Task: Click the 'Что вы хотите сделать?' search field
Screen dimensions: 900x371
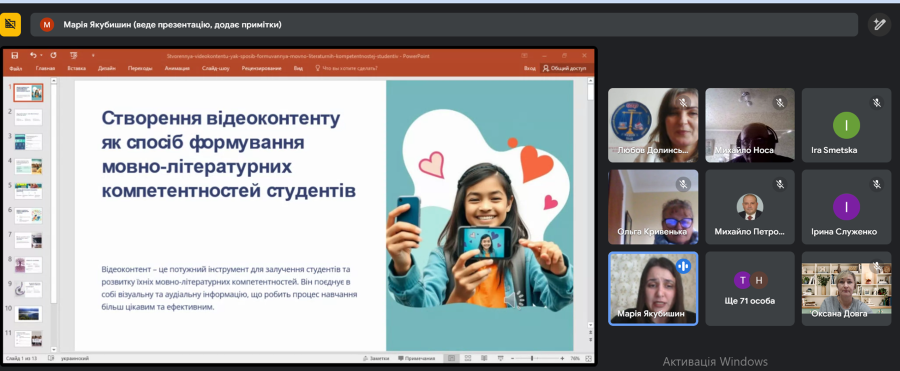Action: click(347, 68)
